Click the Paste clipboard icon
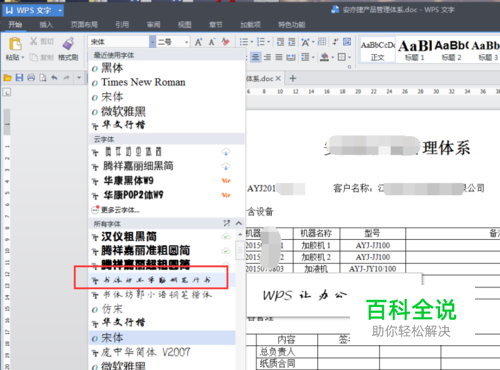The image size is (500, 370). coord(15,44)
